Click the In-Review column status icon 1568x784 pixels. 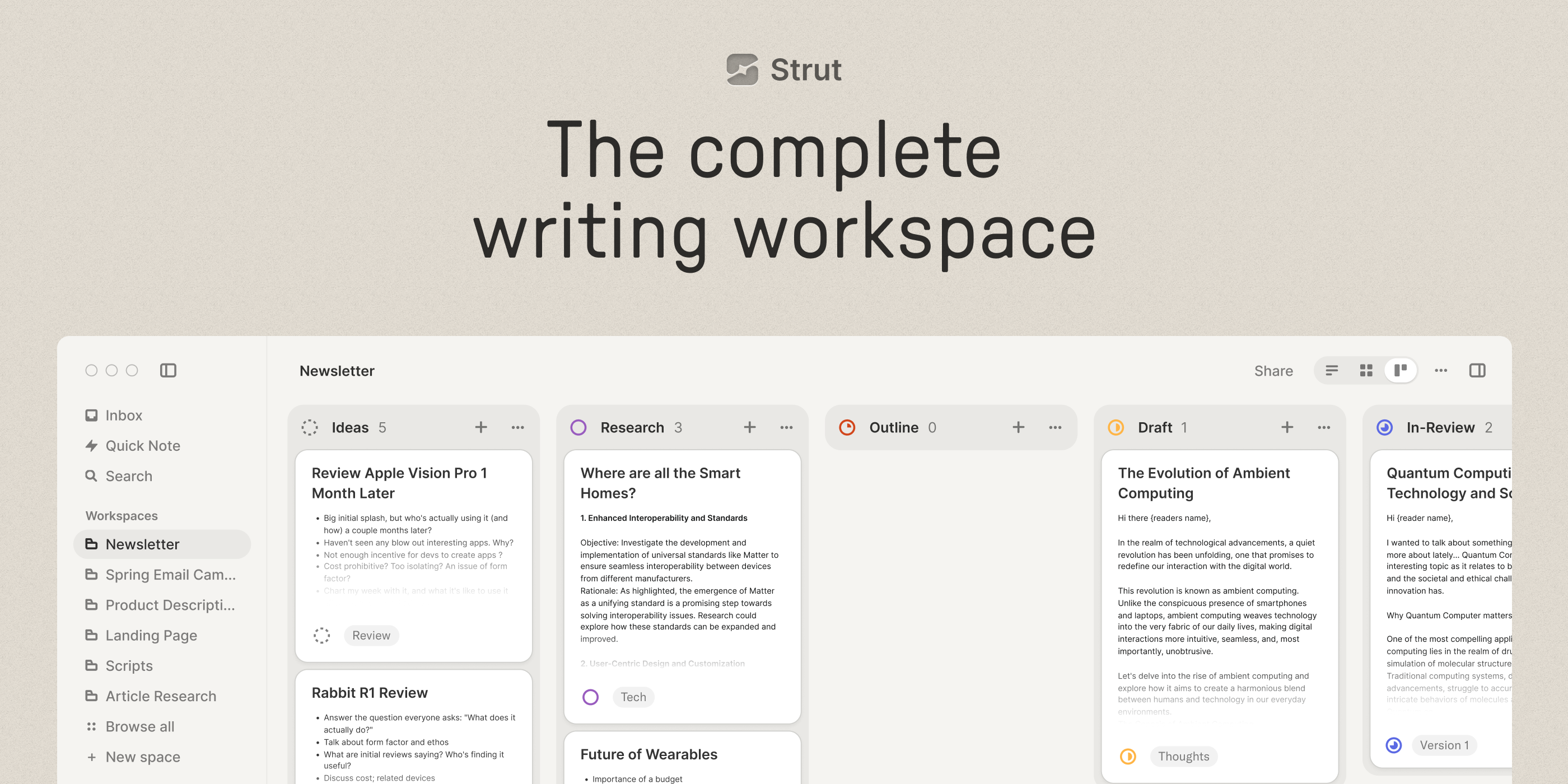coord(1385,427)
